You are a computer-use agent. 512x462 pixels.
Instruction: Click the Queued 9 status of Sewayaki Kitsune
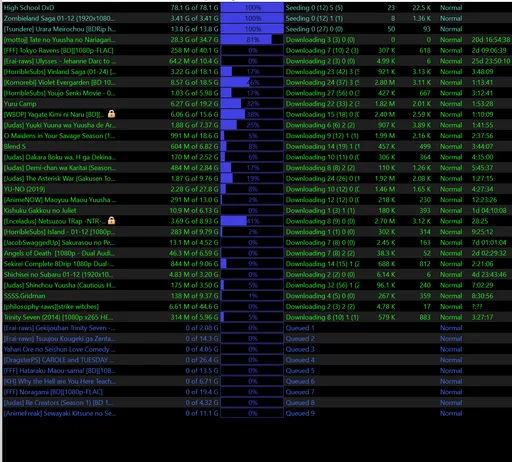point(300,413)
